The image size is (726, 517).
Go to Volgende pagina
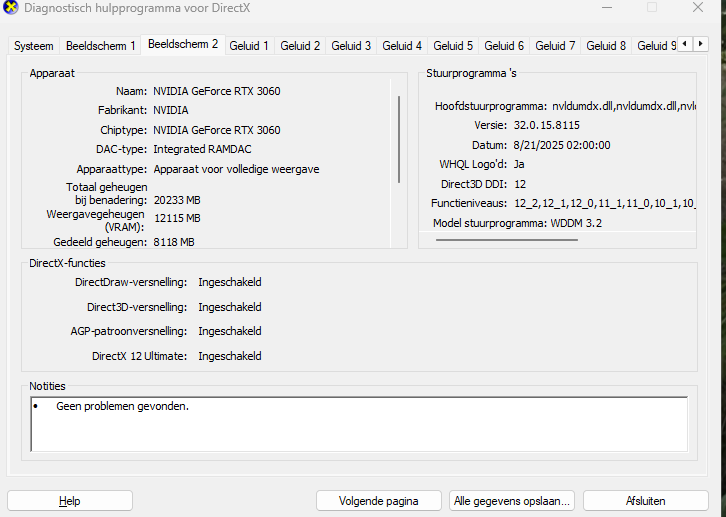point(379,501)
